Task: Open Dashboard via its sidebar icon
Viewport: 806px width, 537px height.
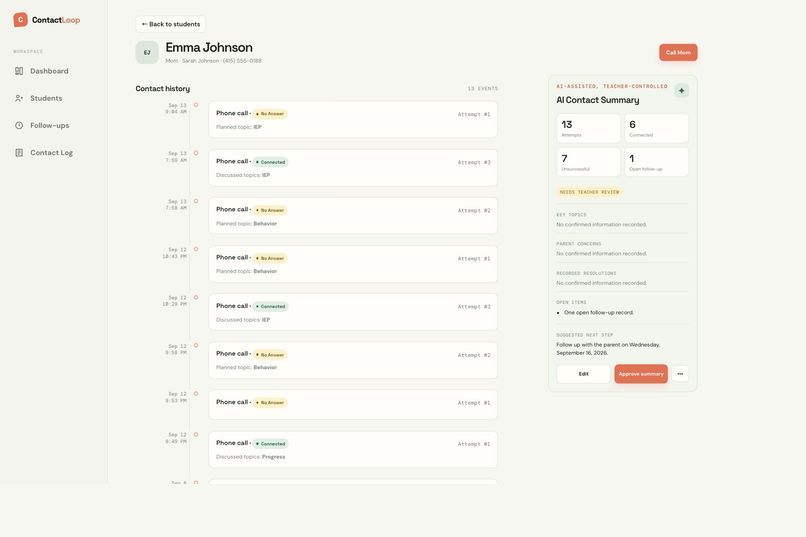Action: click(19, 71)
